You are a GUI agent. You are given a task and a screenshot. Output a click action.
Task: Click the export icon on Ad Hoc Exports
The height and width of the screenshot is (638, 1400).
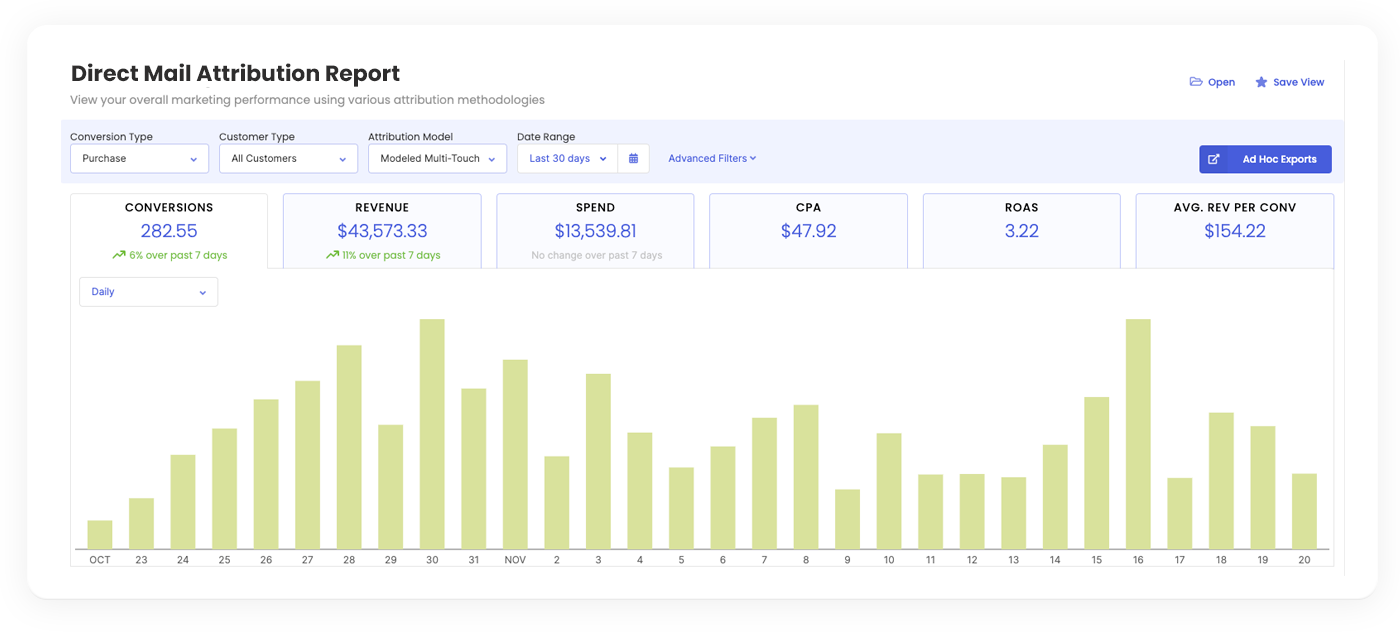click(1214, 159)
